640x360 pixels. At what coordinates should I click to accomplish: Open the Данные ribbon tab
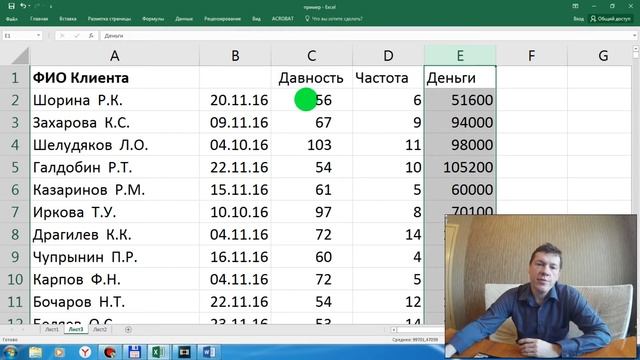[184, 19]
